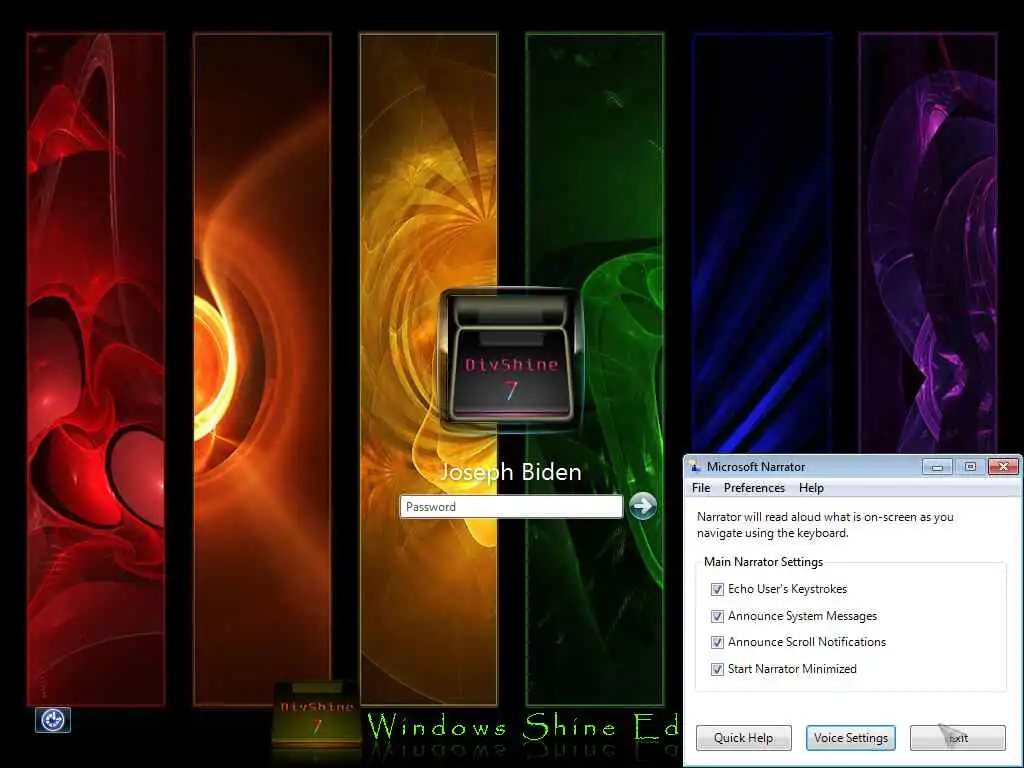The width and height of the screenshot is (1024, 768).
Task: Close the Microsoft Narrator window
Action: pyautogui.click(x=1003, y=466)
